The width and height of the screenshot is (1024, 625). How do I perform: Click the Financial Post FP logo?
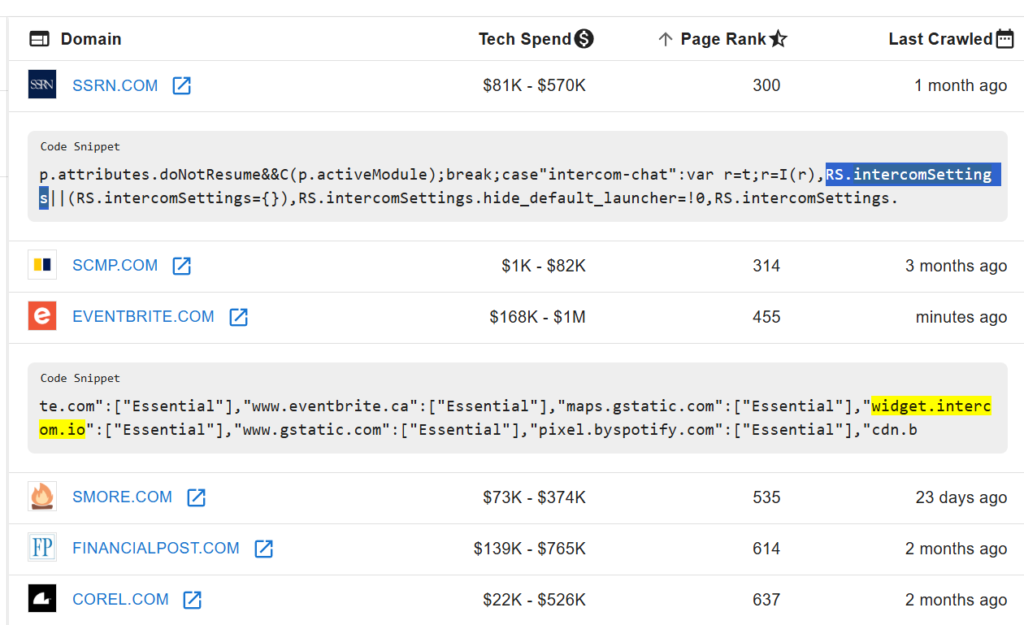click(42, 549)
